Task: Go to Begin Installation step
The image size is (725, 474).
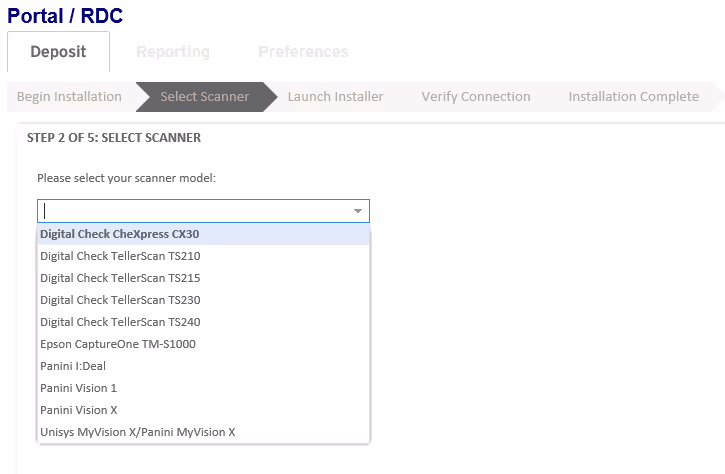Action: click(69, 97)
